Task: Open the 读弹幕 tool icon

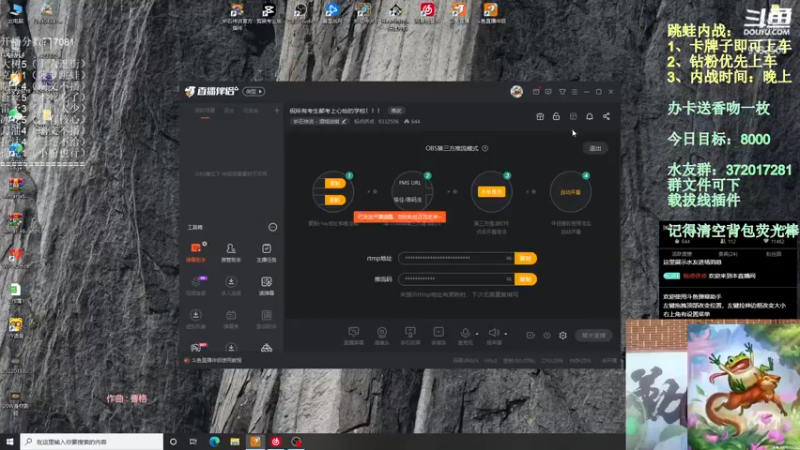Action: pyautogui.click(x=266, y=285)
